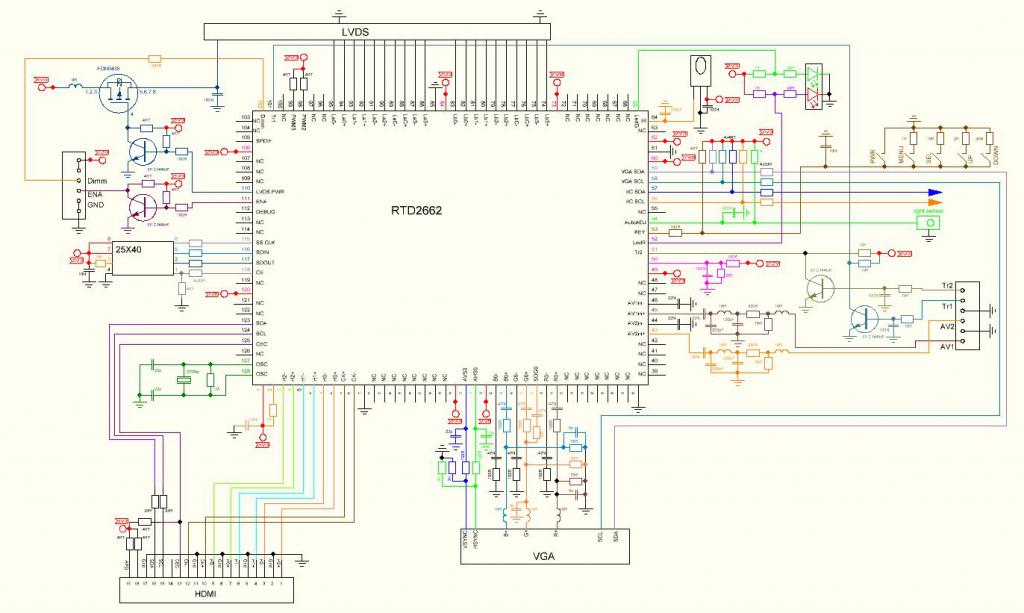The width and height of the screenshot is (1024, 613).
Task: Select the AutoADJ pin label
Action: 635,223
